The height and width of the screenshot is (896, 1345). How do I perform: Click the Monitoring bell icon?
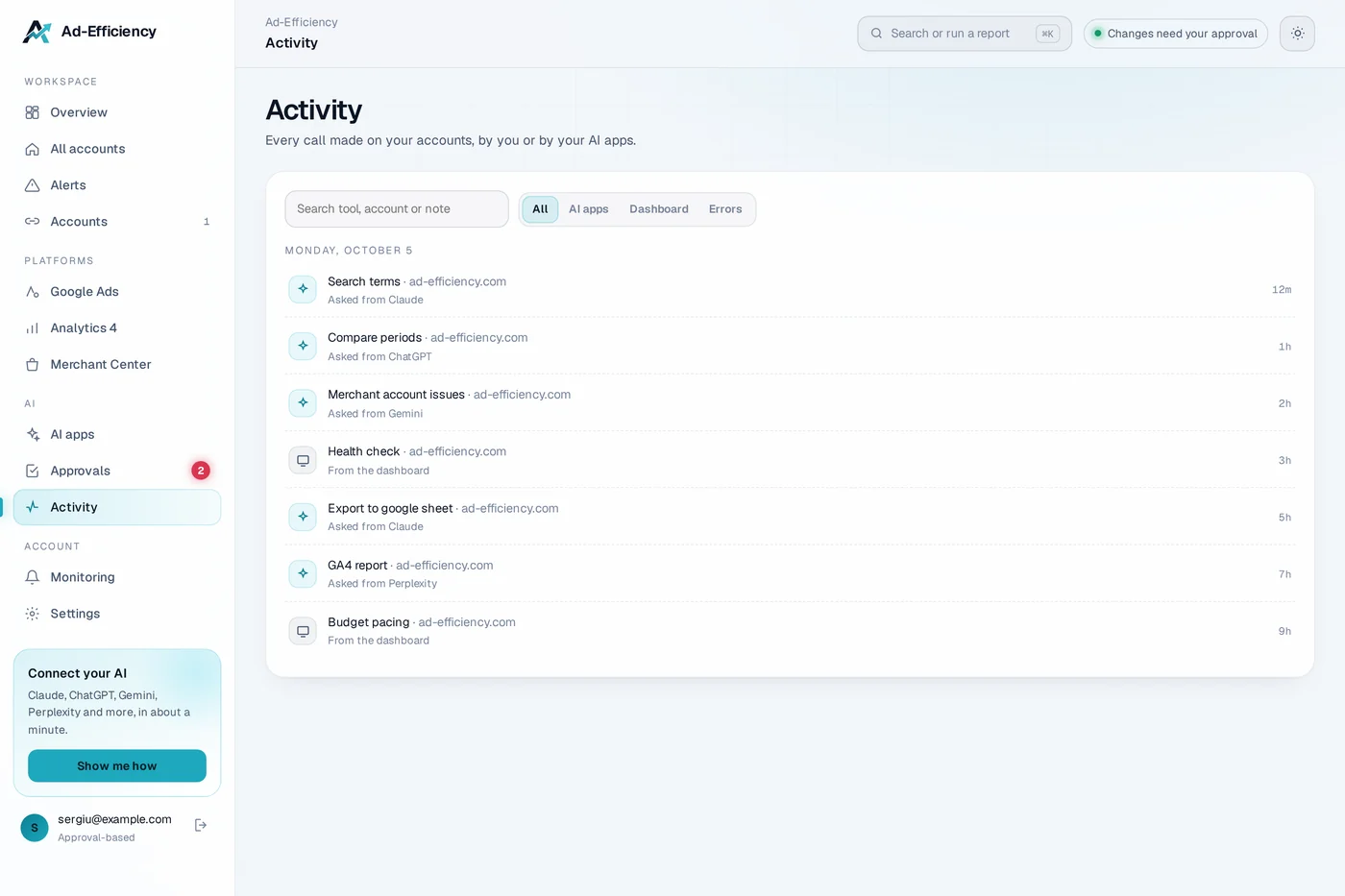pyautogui.click(x=33, y=577)
